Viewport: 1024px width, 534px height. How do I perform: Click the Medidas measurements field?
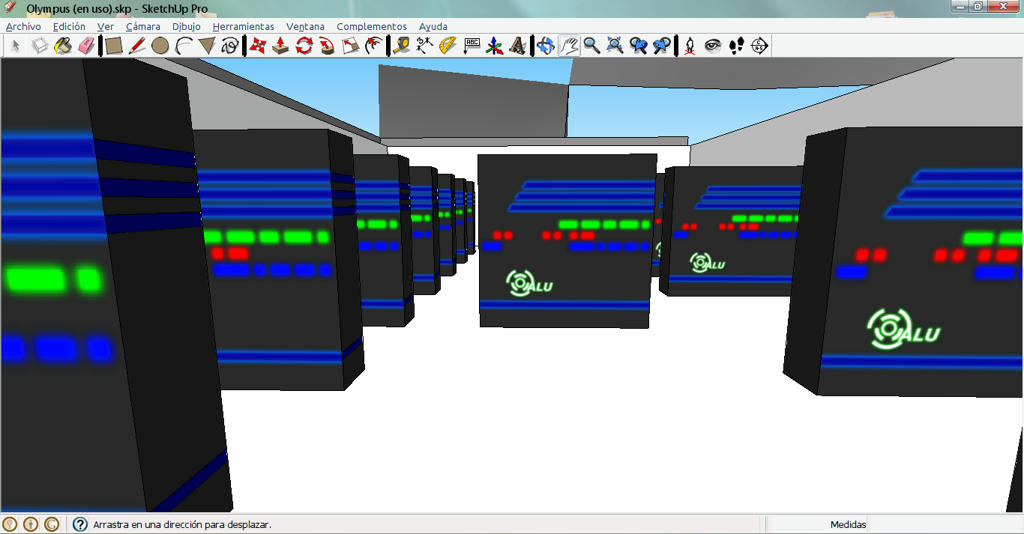point(946,524)
